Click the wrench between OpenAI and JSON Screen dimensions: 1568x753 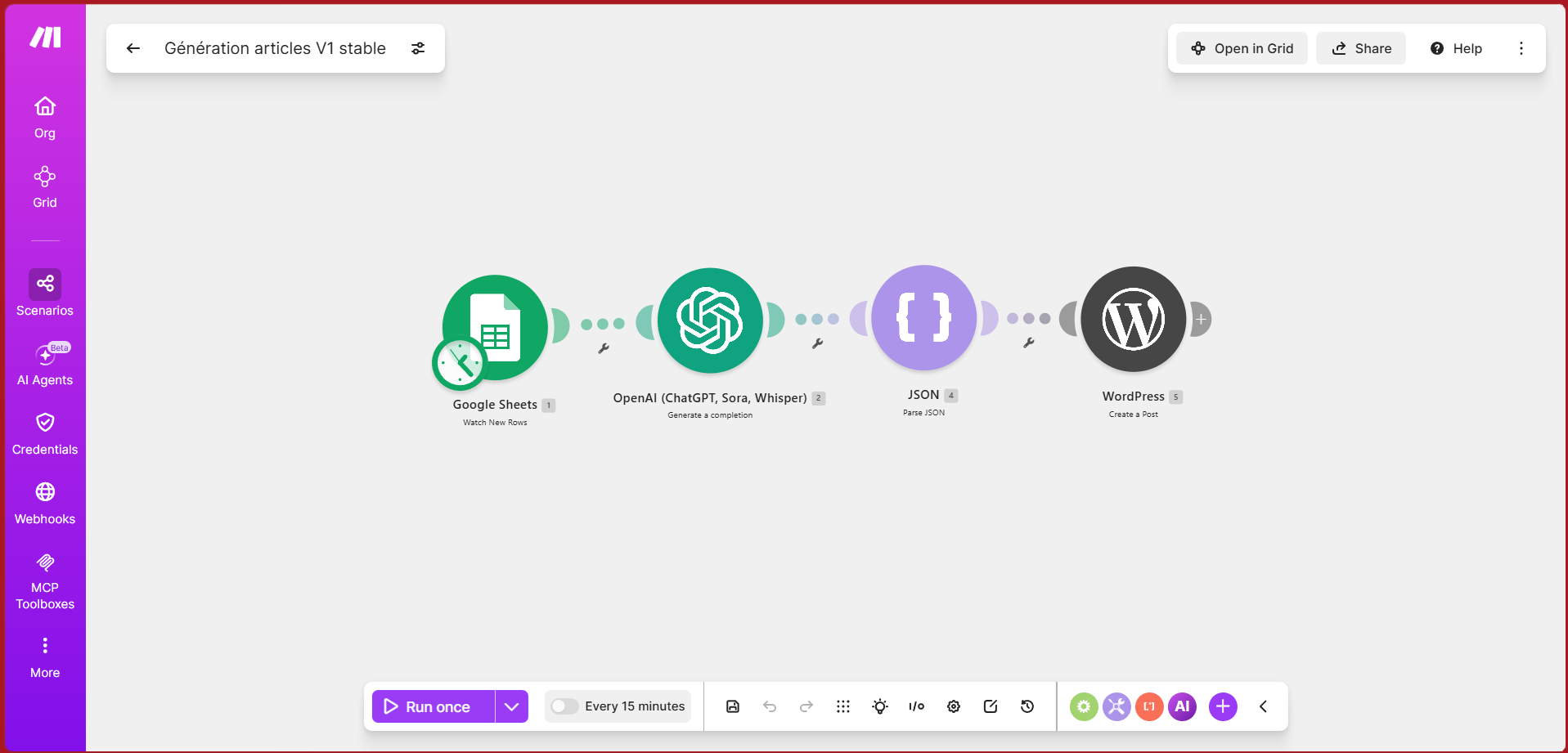[x=817, y=343]
